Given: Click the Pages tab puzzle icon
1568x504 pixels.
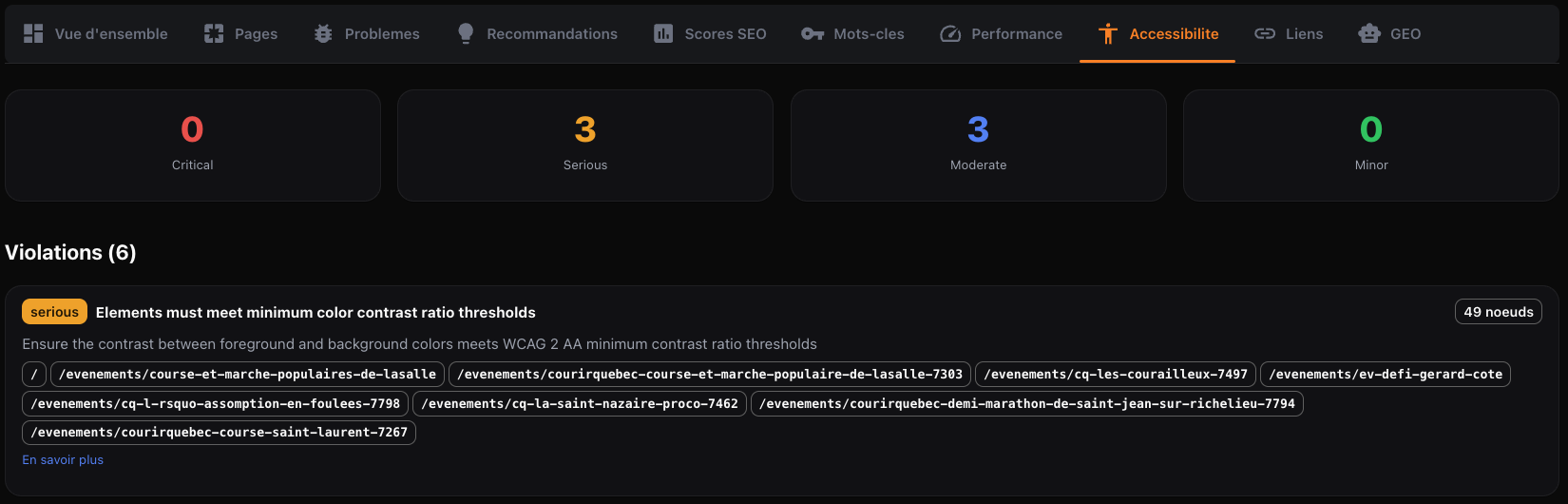Looking at the screenshot, I should tap(214, 33).
